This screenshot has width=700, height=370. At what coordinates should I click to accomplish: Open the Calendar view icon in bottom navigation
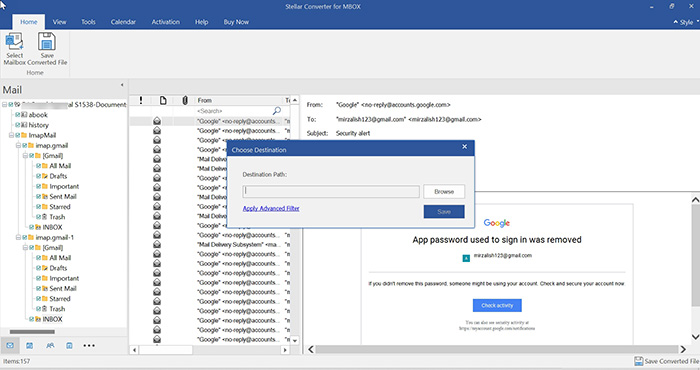pyautogui.click(x=29, y=345)
